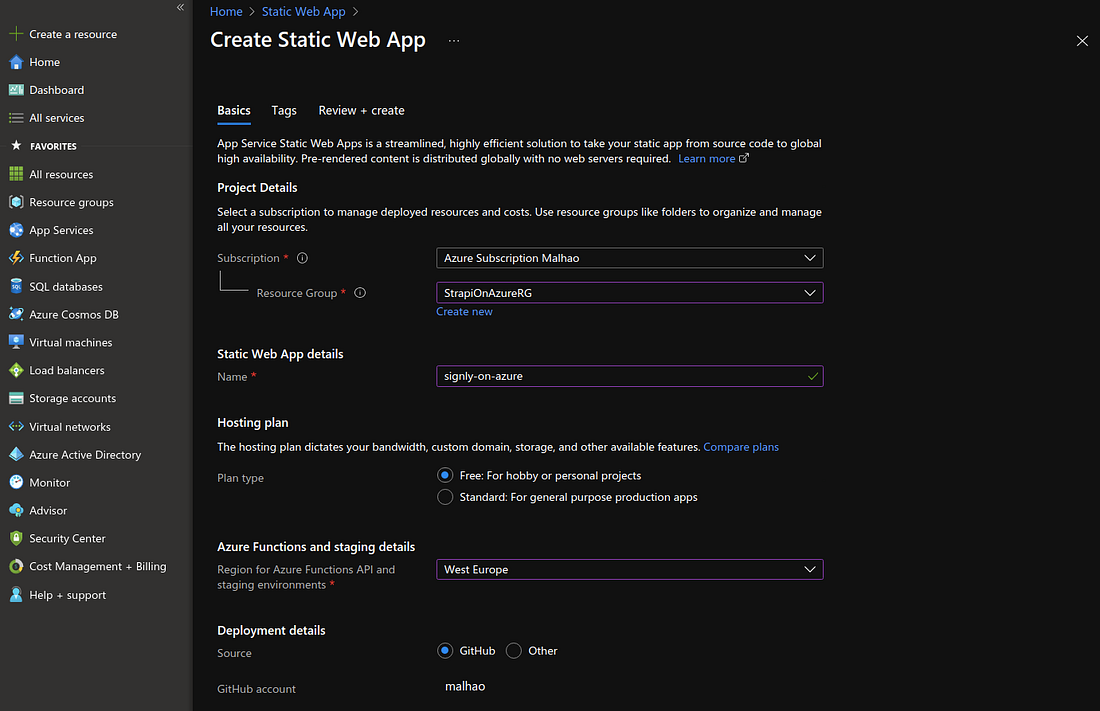This screenshot has height=711, width=1100.
Task: Open Azure Cosmos DB from the sidebar icon
Action: click(15, 314)
